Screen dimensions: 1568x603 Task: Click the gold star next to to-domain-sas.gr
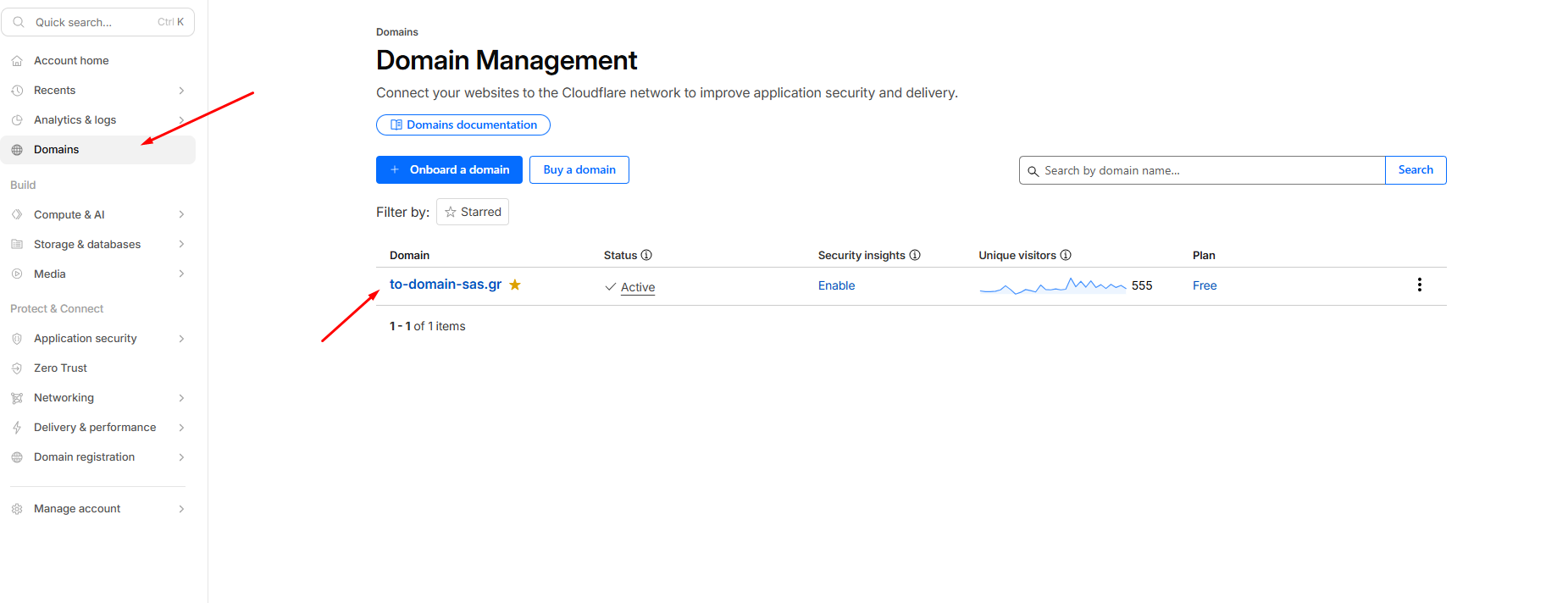(514, 285)
